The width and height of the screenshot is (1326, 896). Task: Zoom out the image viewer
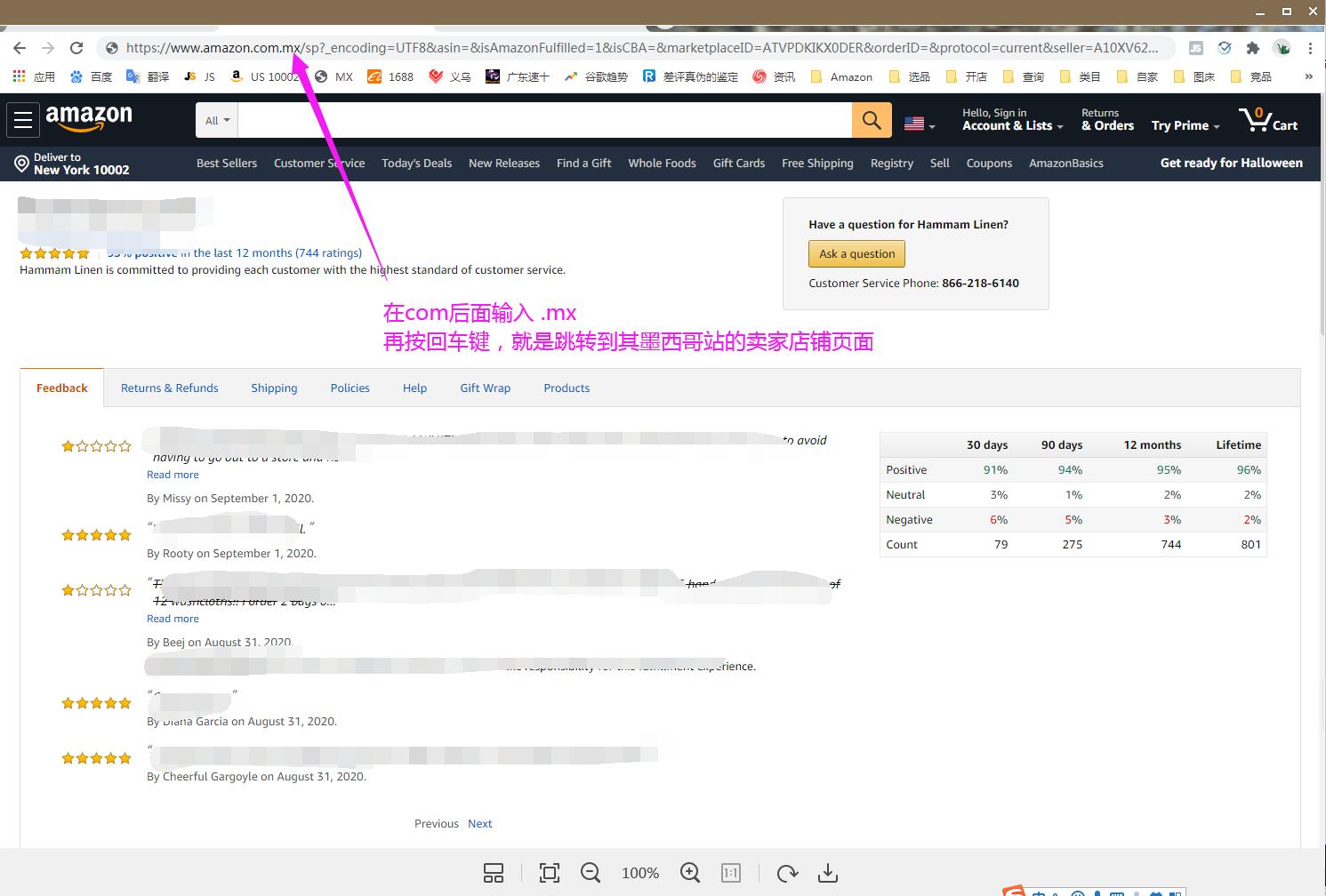coord(591,873)
